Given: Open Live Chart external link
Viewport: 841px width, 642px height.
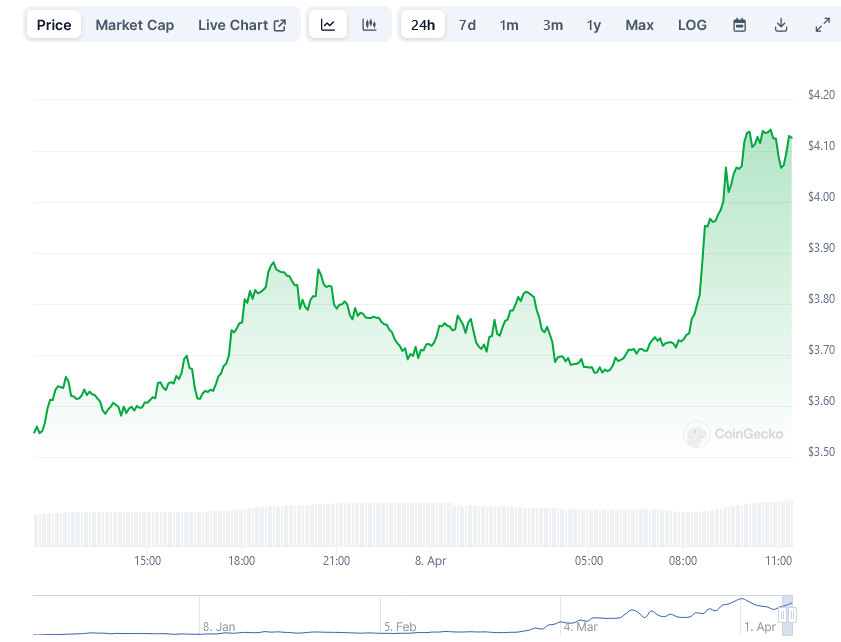Looking at the screenshot, I should (x=242, y=25).
